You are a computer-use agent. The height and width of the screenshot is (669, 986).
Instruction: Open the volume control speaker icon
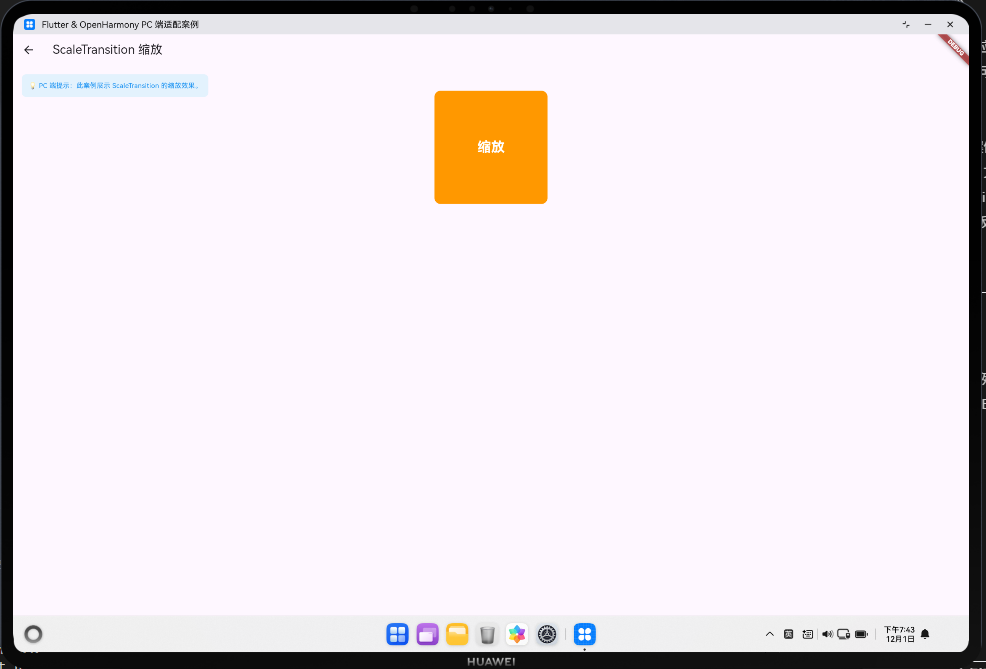pos(828,634)
